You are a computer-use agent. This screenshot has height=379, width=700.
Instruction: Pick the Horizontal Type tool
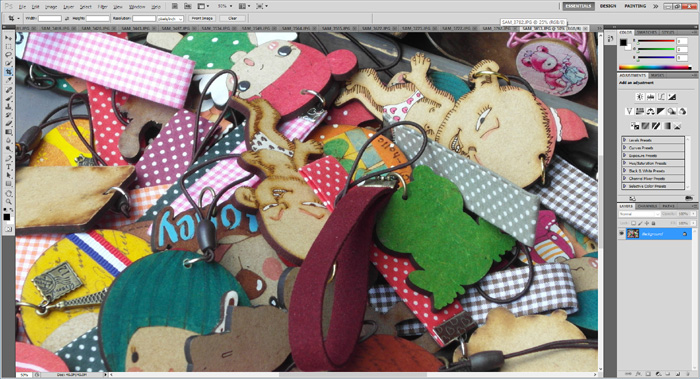click(x=8, y=167)
